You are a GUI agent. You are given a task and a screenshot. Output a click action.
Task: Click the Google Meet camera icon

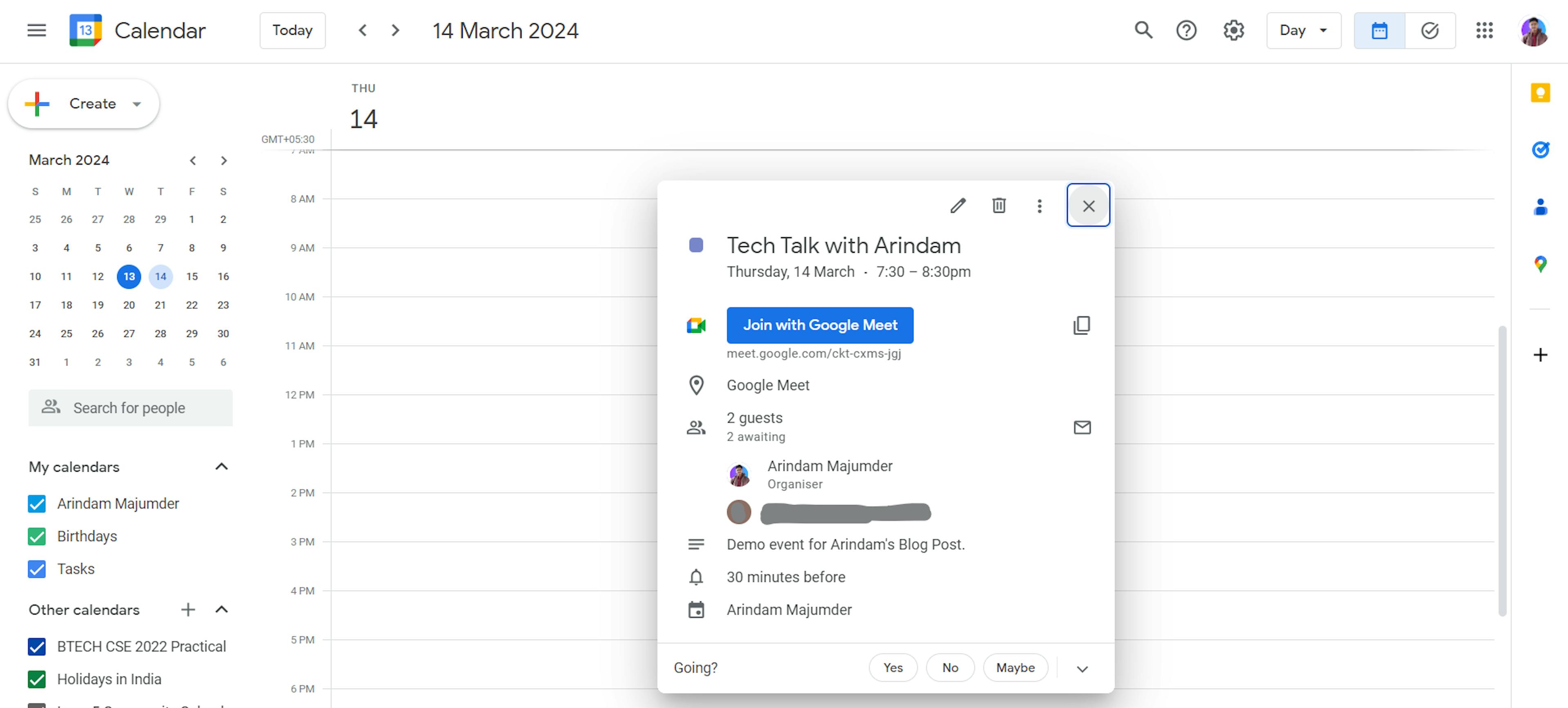click(x=696, y=326)
